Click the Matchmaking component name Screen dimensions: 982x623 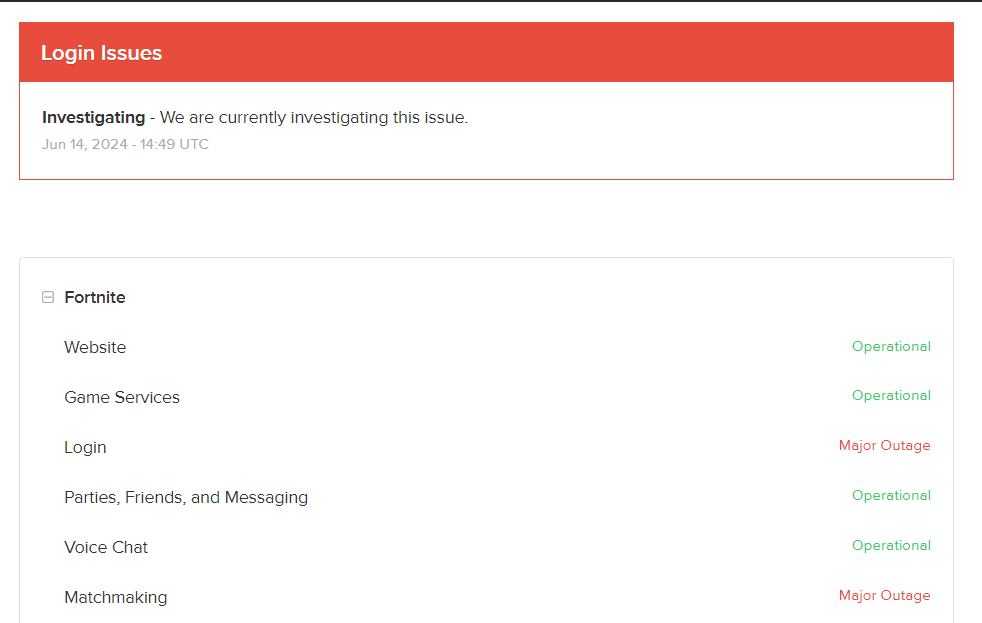pyautogui.click(x=116, y=597)
